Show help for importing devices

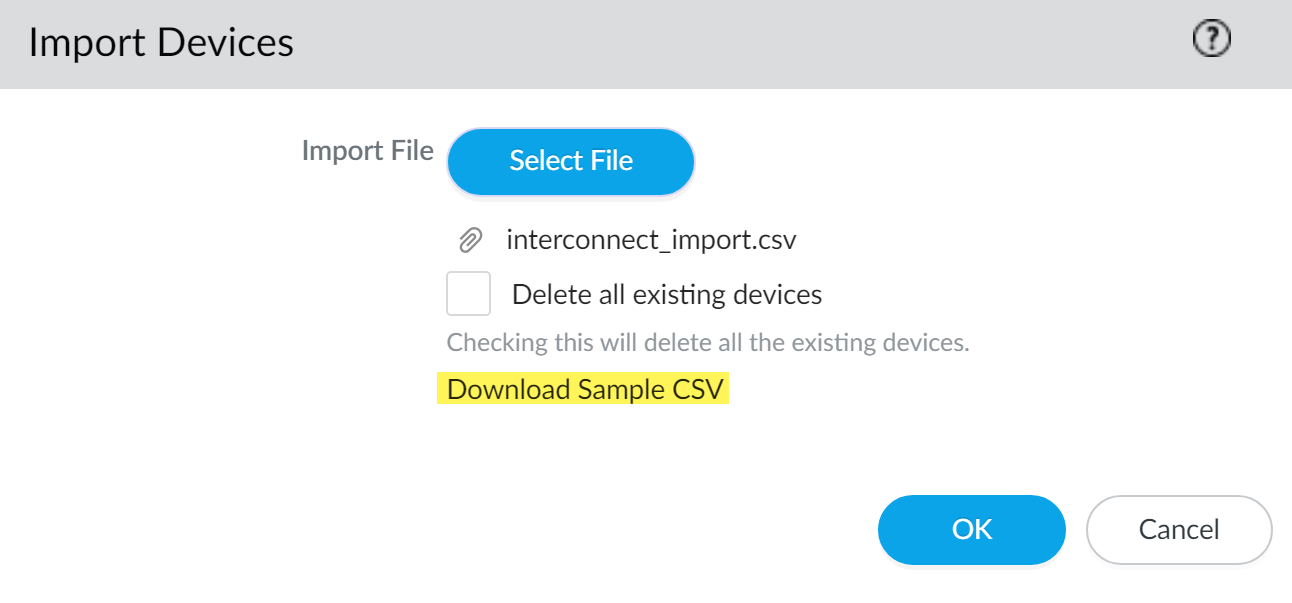click(1212, 41)
